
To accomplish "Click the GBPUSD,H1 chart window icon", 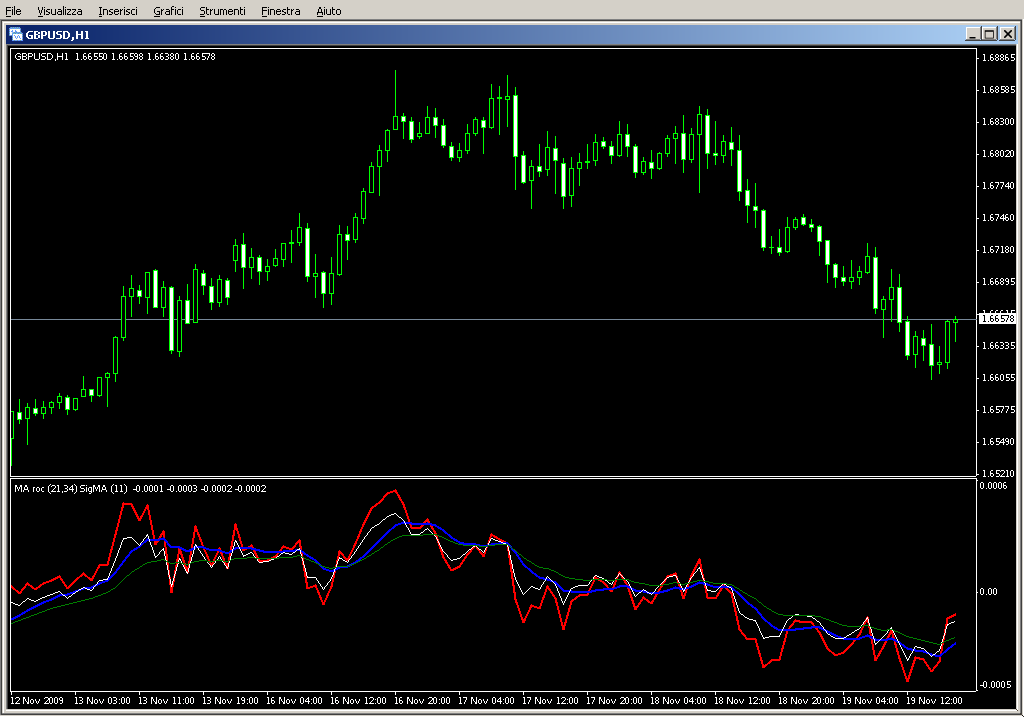I will click(x=16, y=35).
